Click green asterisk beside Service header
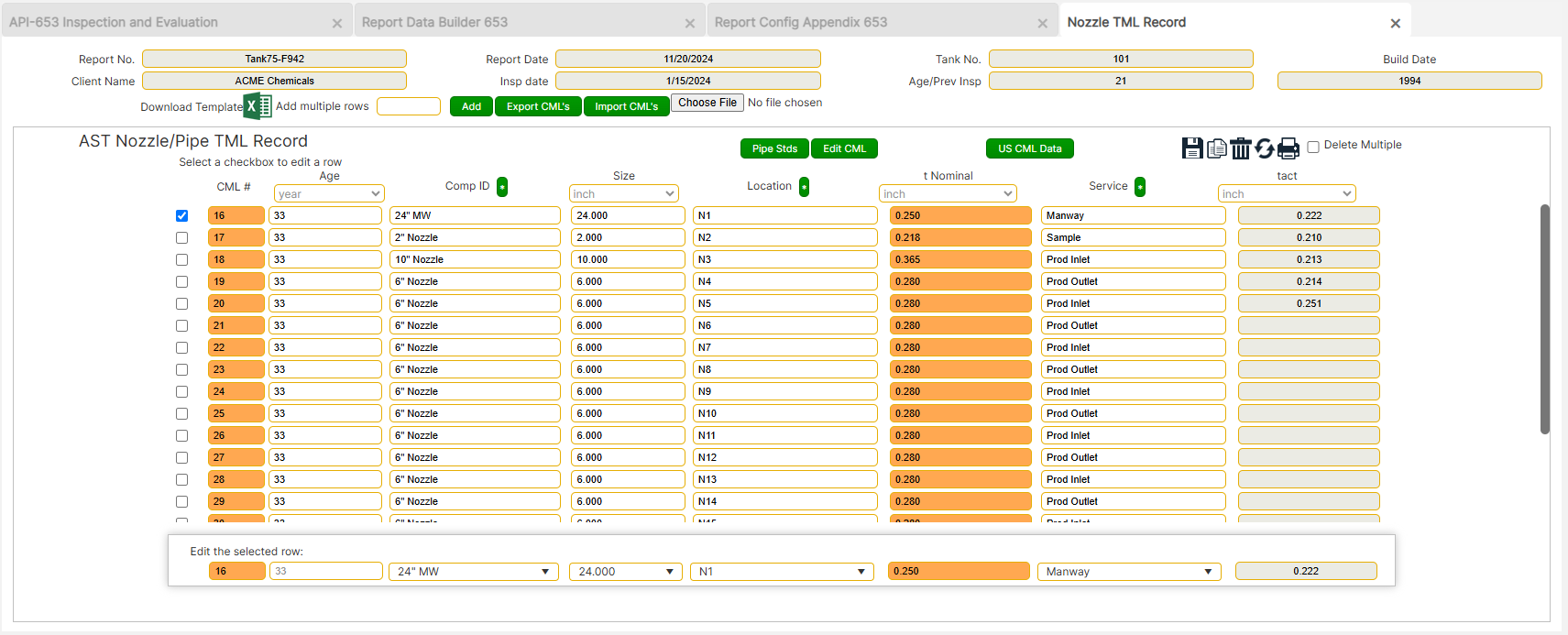 (x=1140, y=187)
